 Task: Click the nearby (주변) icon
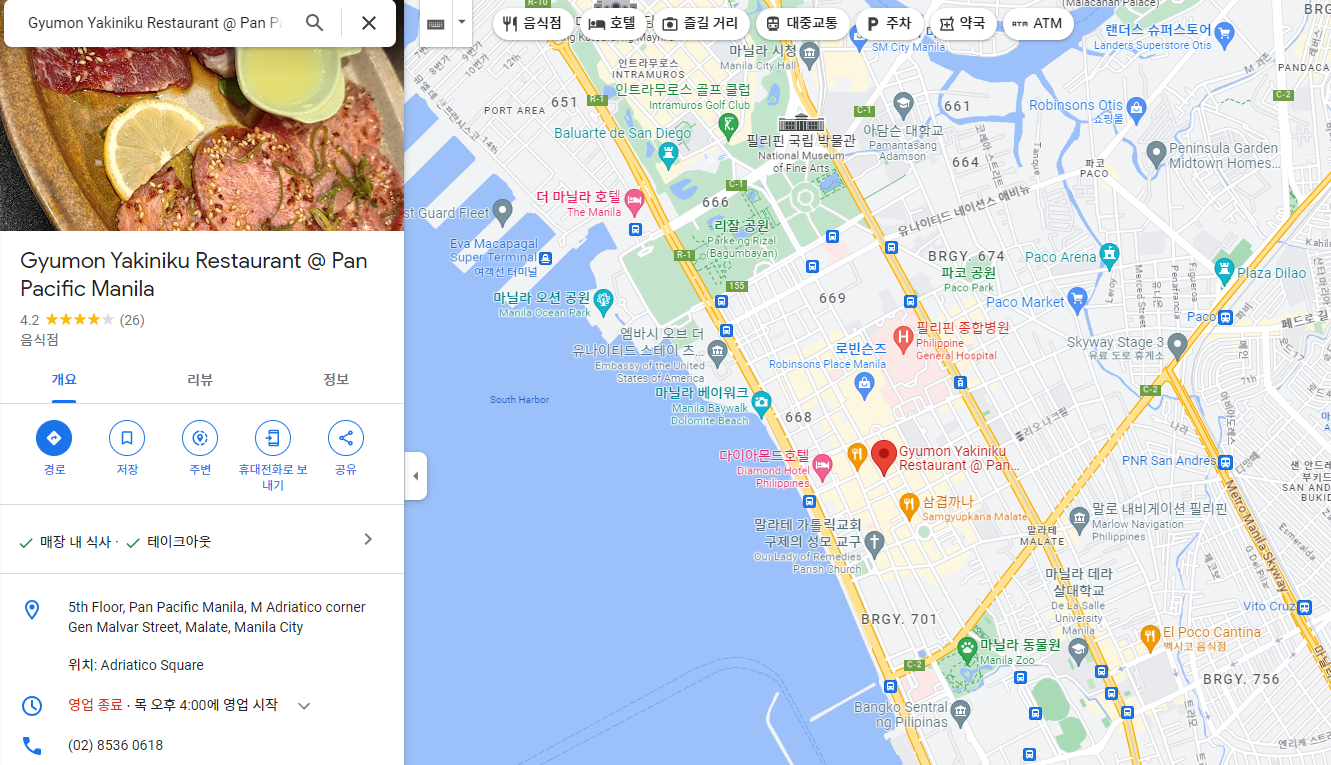point(200,438)
